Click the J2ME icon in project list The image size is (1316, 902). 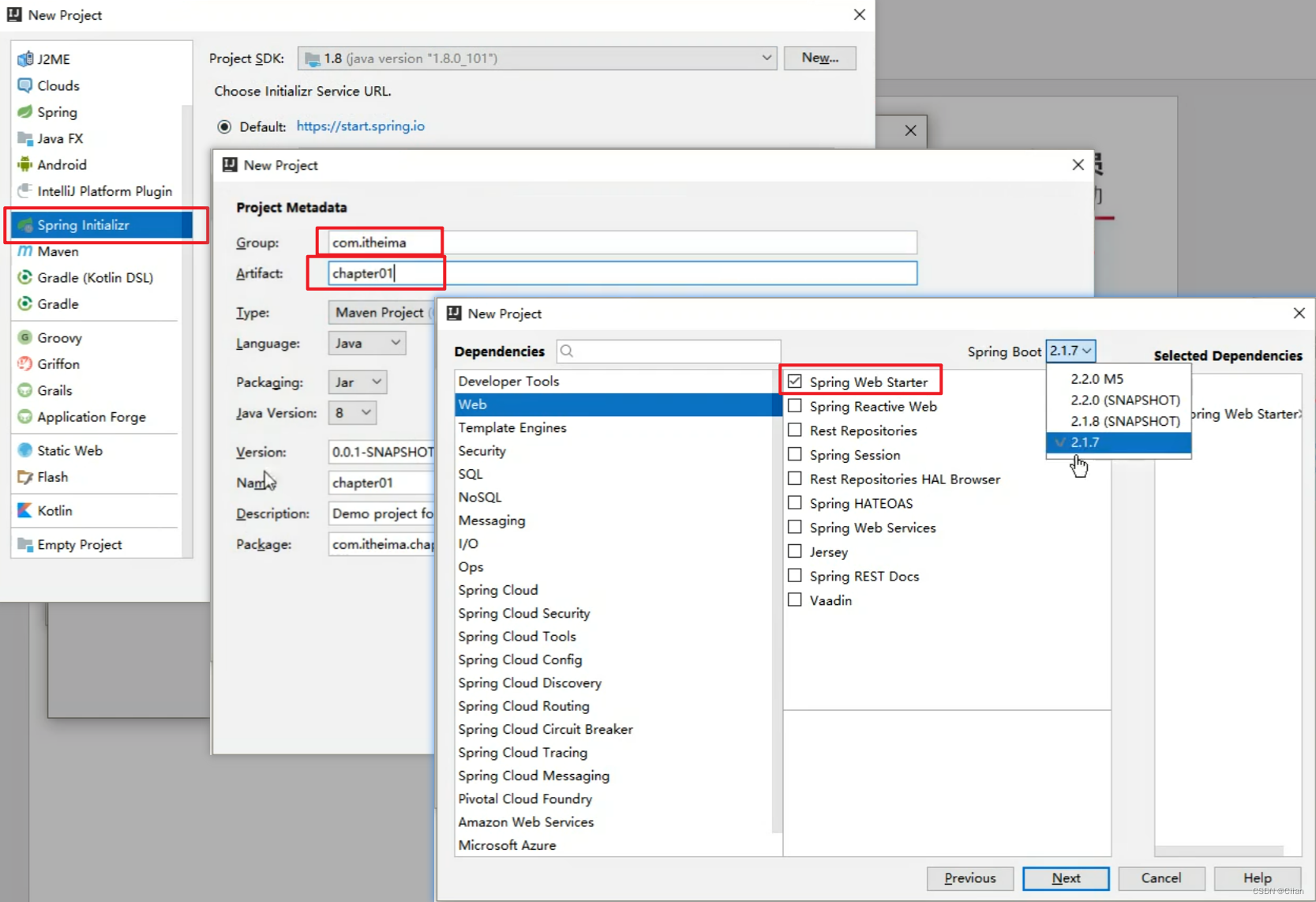coord(25,59)
